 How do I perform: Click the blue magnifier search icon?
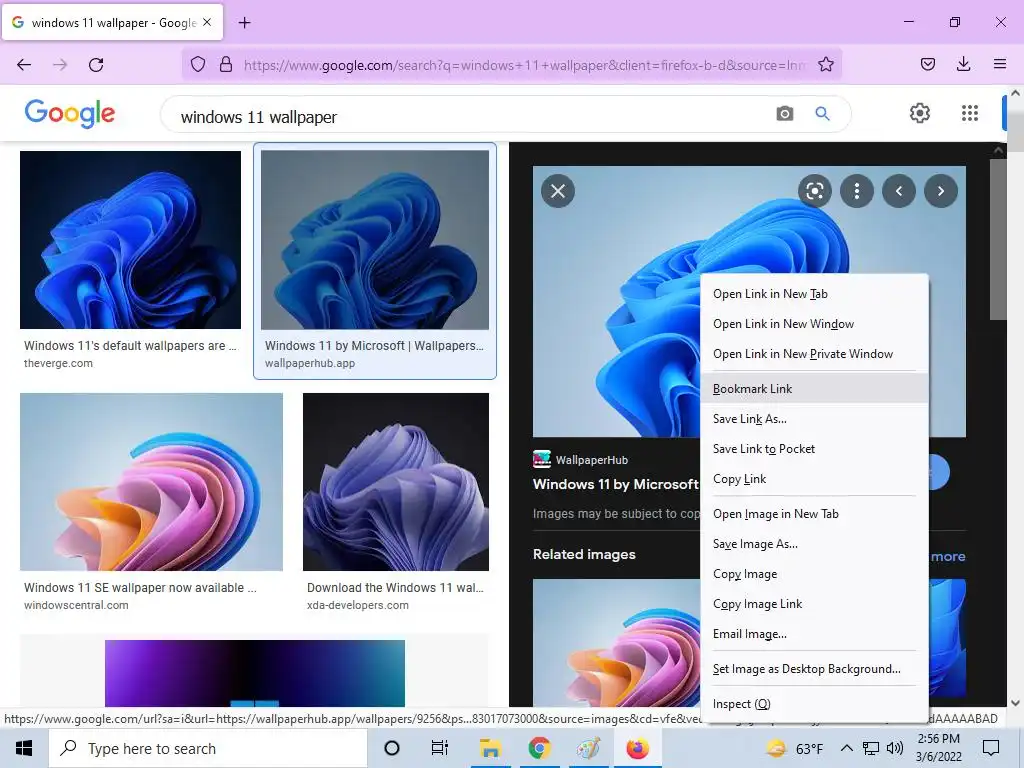822,114
